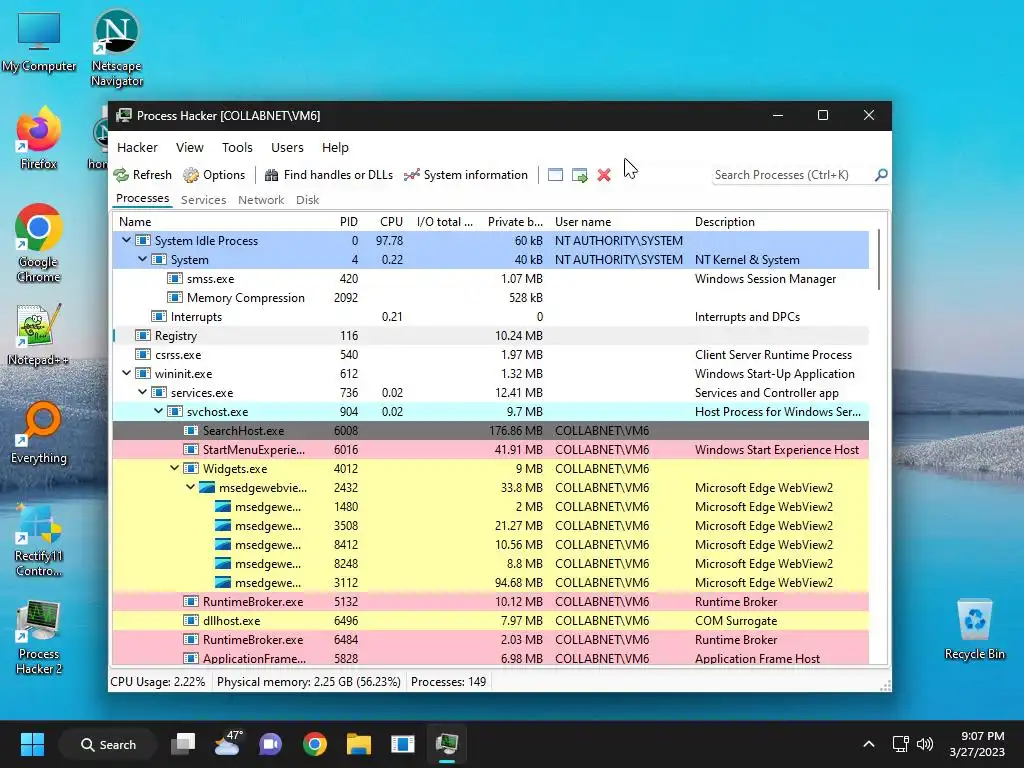This screenshot has height=768, width=1024.
Task: Click the Processes: 149 status entry
Action: (x=448, y=682)
